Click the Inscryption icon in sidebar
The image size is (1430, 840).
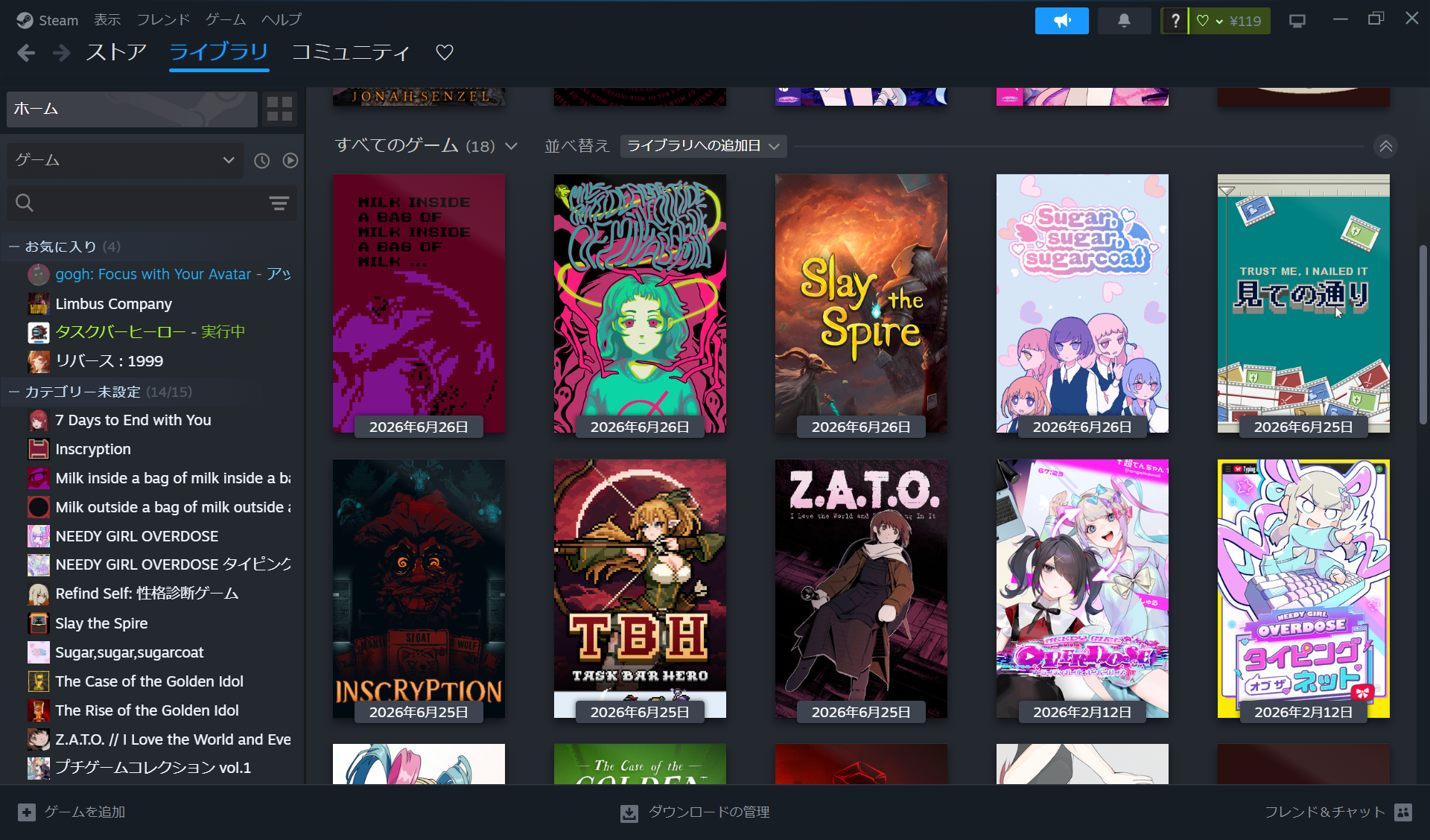(x=39, y=449)
